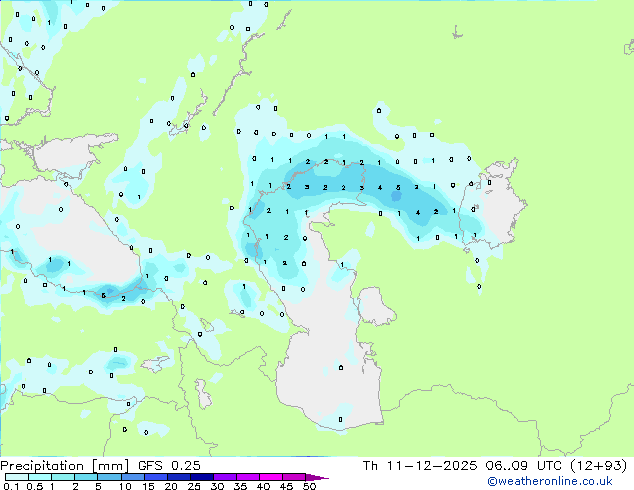Viewport: 634px width, 490px height.
Task: Pick the 25–30 mm navy legend swatch
Action: click(x=202, y=477)
